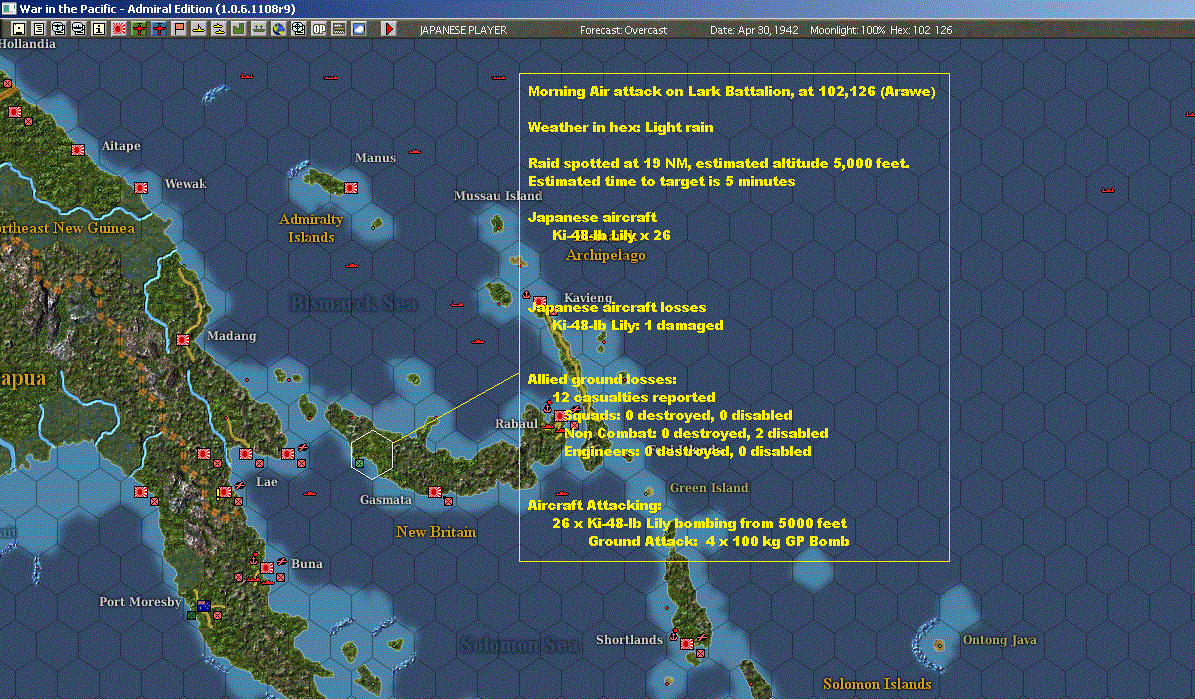Select the red plane on green background icon
1195x699 pixels.
tap(139, 29)
